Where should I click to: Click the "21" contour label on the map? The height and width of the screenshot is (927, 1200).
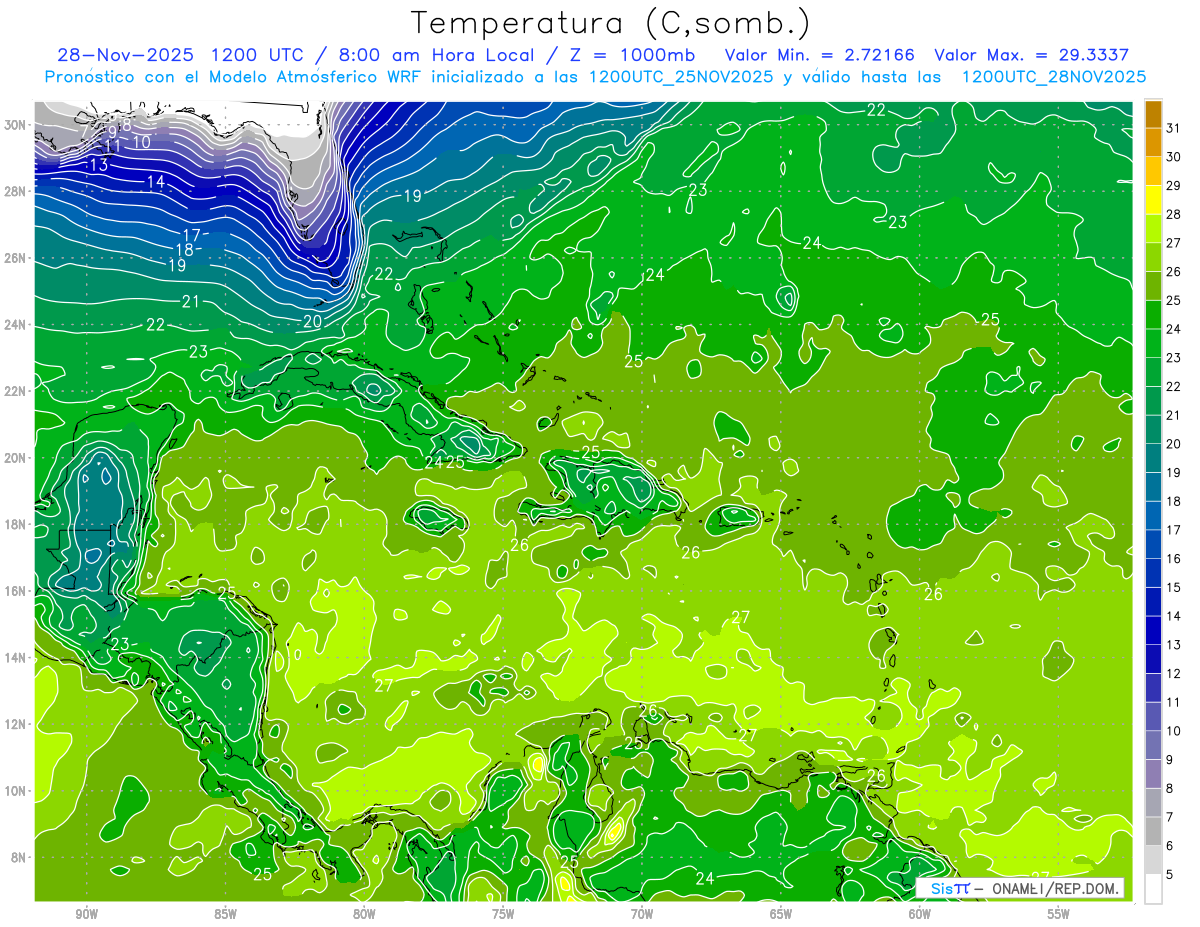point(191,301)
